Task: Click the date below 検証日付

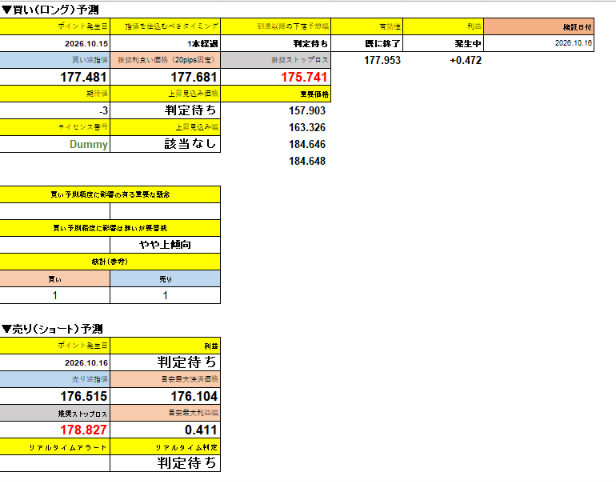Action: coord(539,43)
